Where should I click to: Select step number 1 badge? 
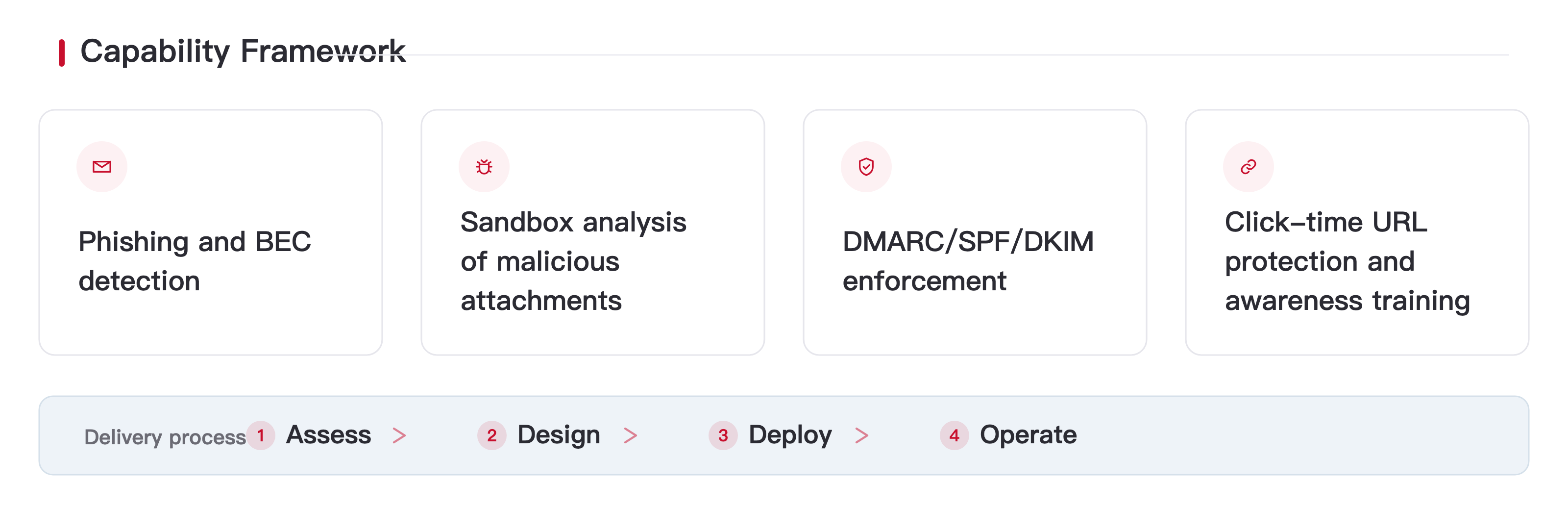click(261, 435)
